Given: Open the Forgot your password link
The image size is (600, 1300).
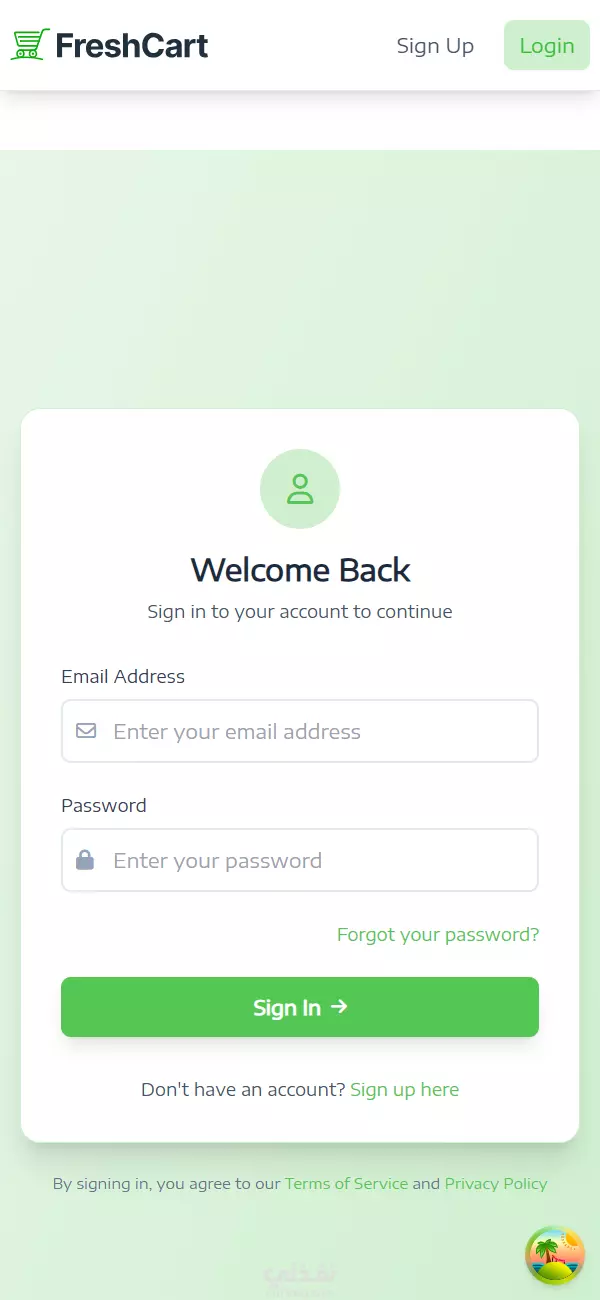Looking at the screenshot, I should point(438,935).
